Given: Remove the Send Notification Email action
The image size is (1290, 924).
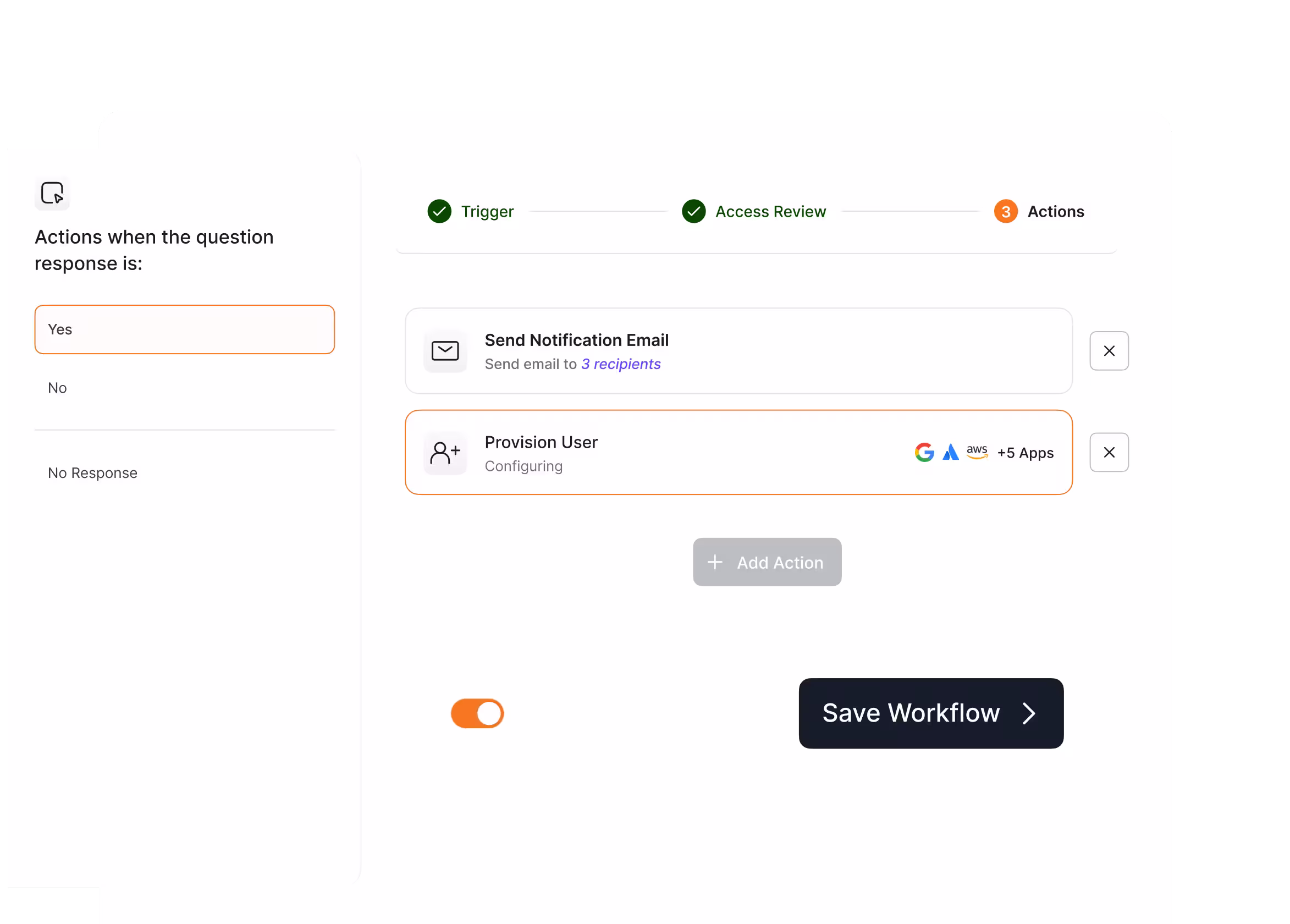Looking at the screenshot, I should (x=1109, y=351).
